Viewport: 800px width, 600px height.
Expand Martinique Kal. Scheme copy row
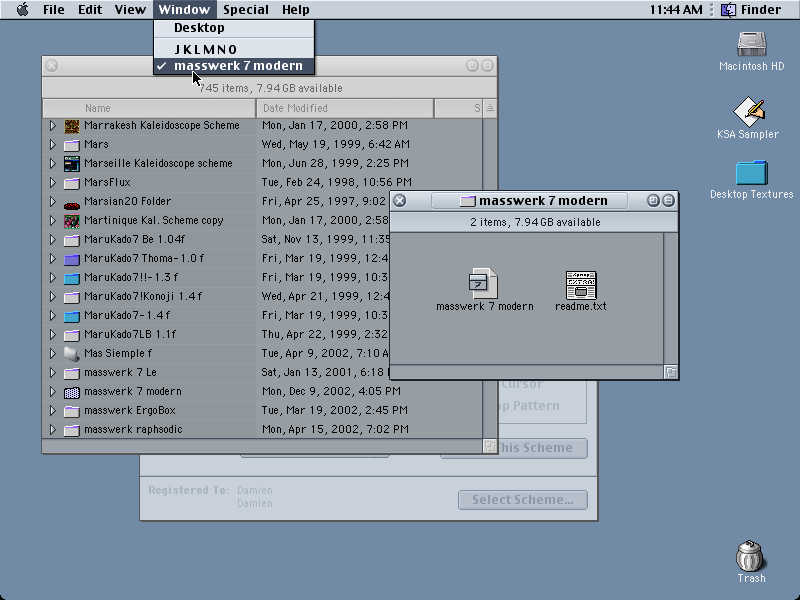point(53,220)
